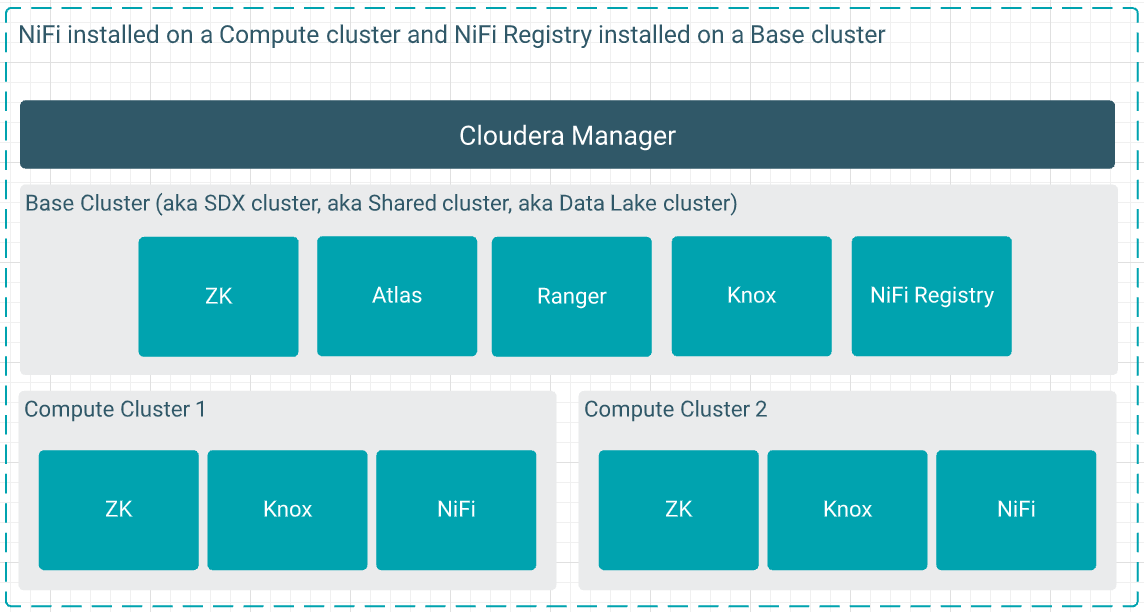Select the Ranger service box
The image size is (1144, 612).
pos(571,296)
